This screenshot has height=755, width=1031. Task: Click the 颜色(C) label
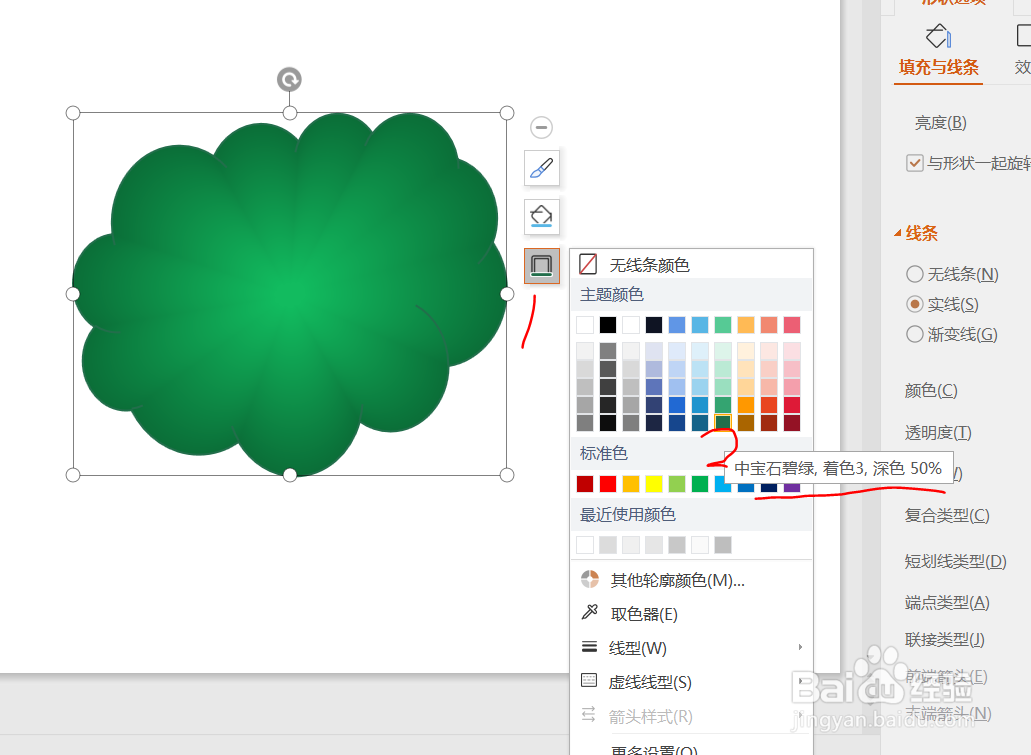930,391
